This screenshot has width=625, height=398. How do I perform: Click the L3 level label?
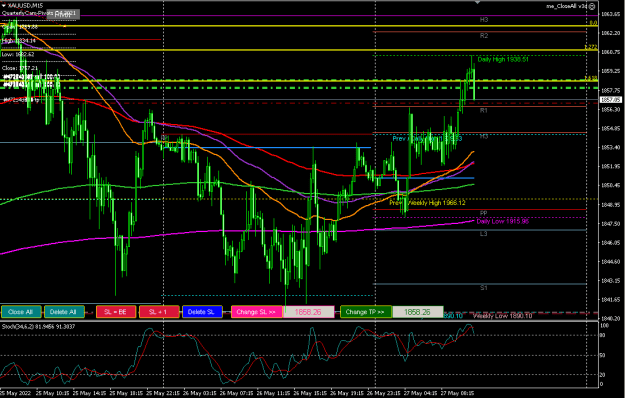[x=483, y=234]
